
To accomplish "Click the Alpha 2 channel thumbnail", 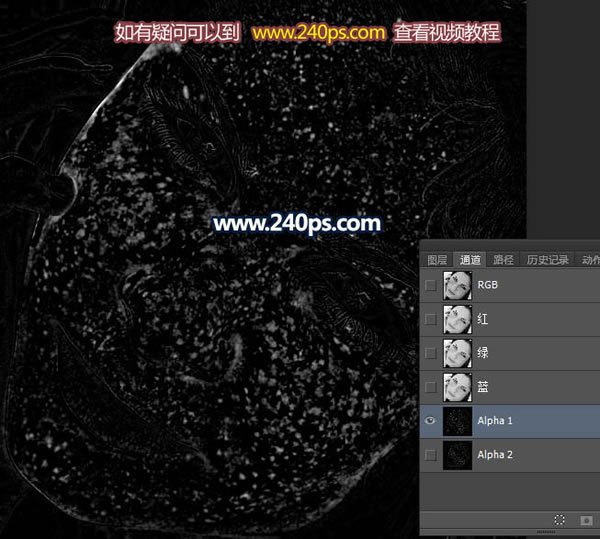I will coord(457,455).
